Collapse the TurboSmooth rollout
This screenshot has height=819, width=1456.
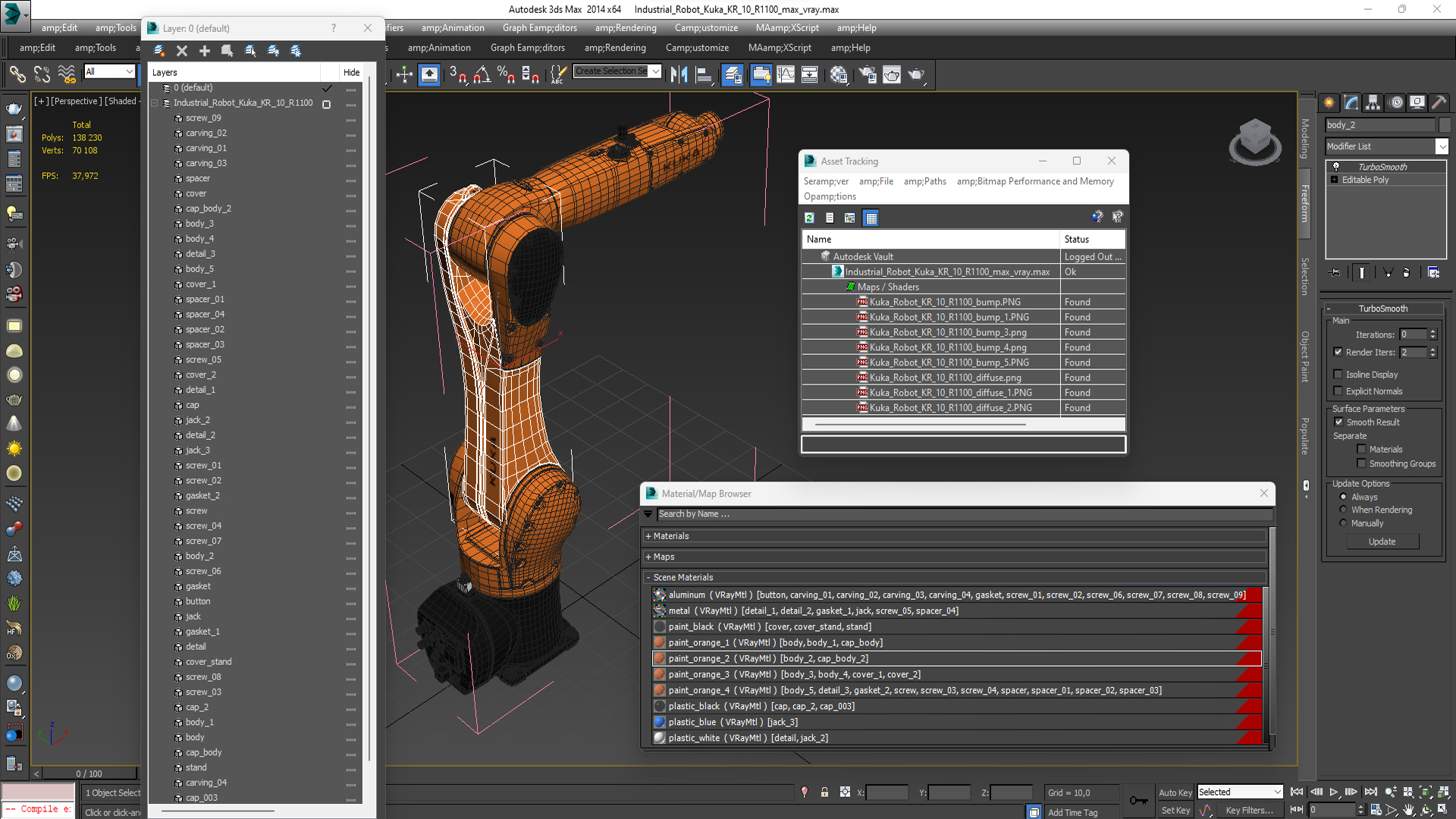1329,309
